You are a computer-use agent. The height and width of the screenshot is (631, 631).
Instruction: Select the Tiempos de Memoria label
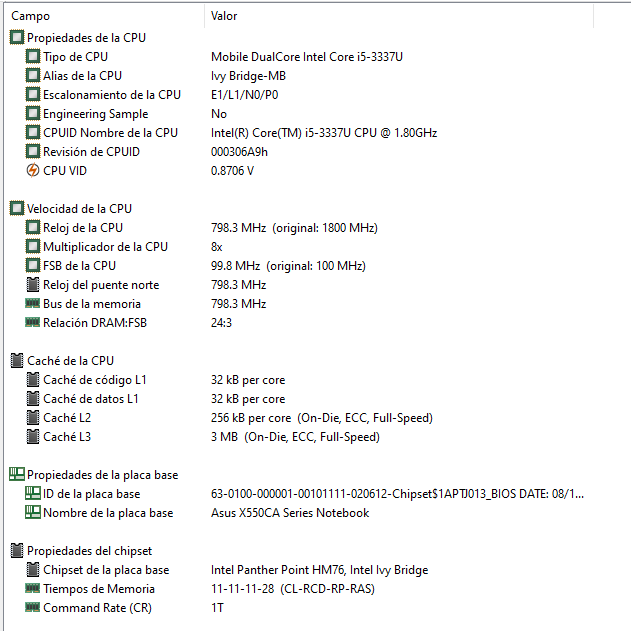click(99, 589)
